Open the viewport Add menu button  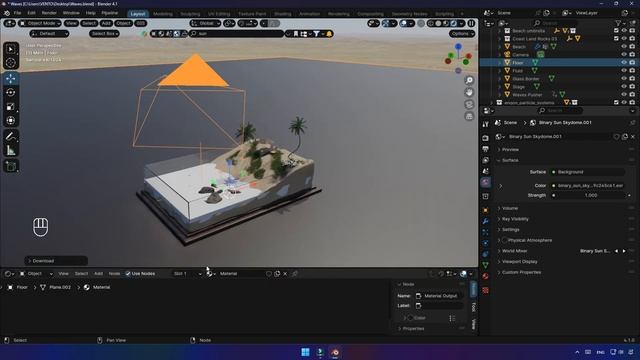pyautogui.click(x=106, y=23)
